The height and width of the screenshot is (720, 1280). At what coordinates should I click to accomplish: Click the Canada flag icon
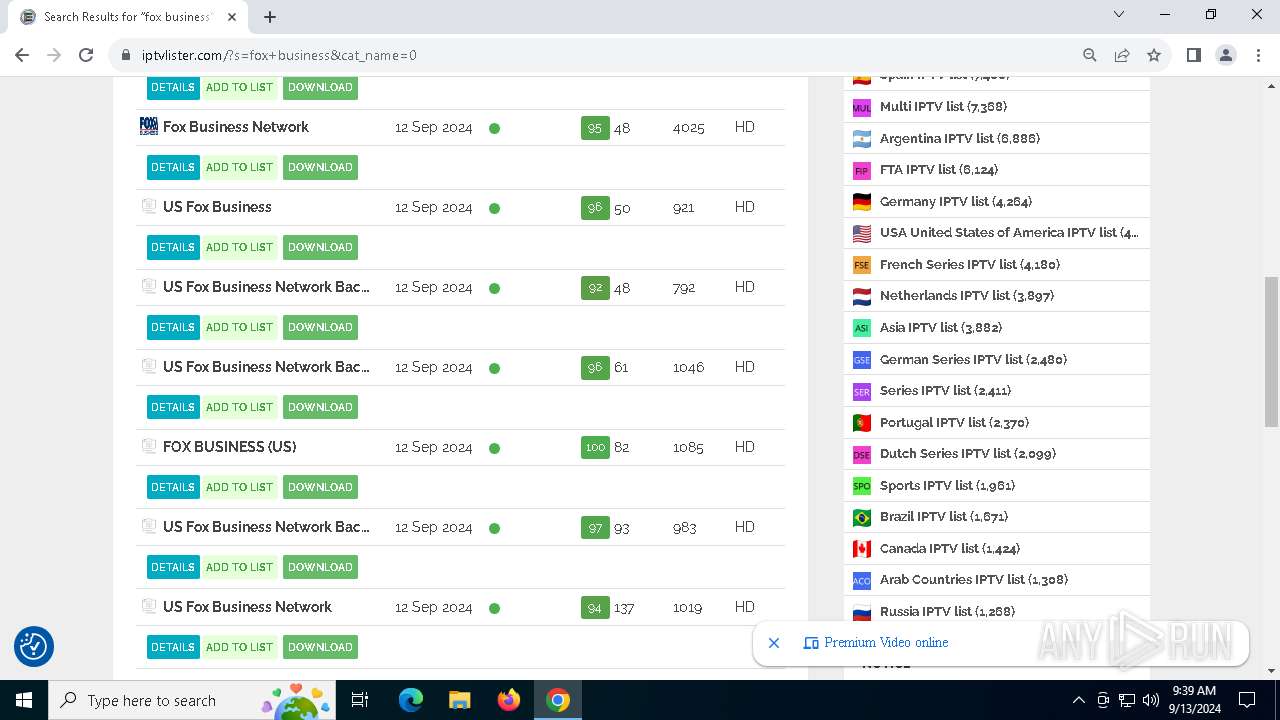point(862,549)
